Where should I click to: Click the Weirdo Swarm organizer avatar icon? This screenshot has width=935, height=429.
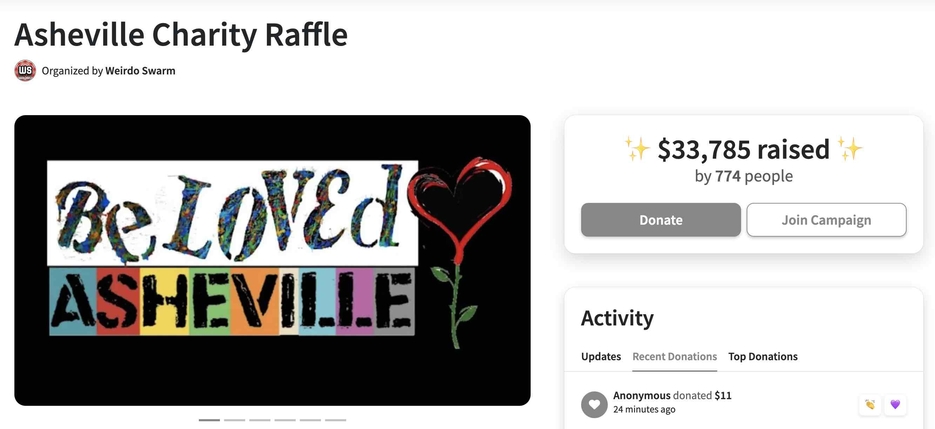click(25, 70)
